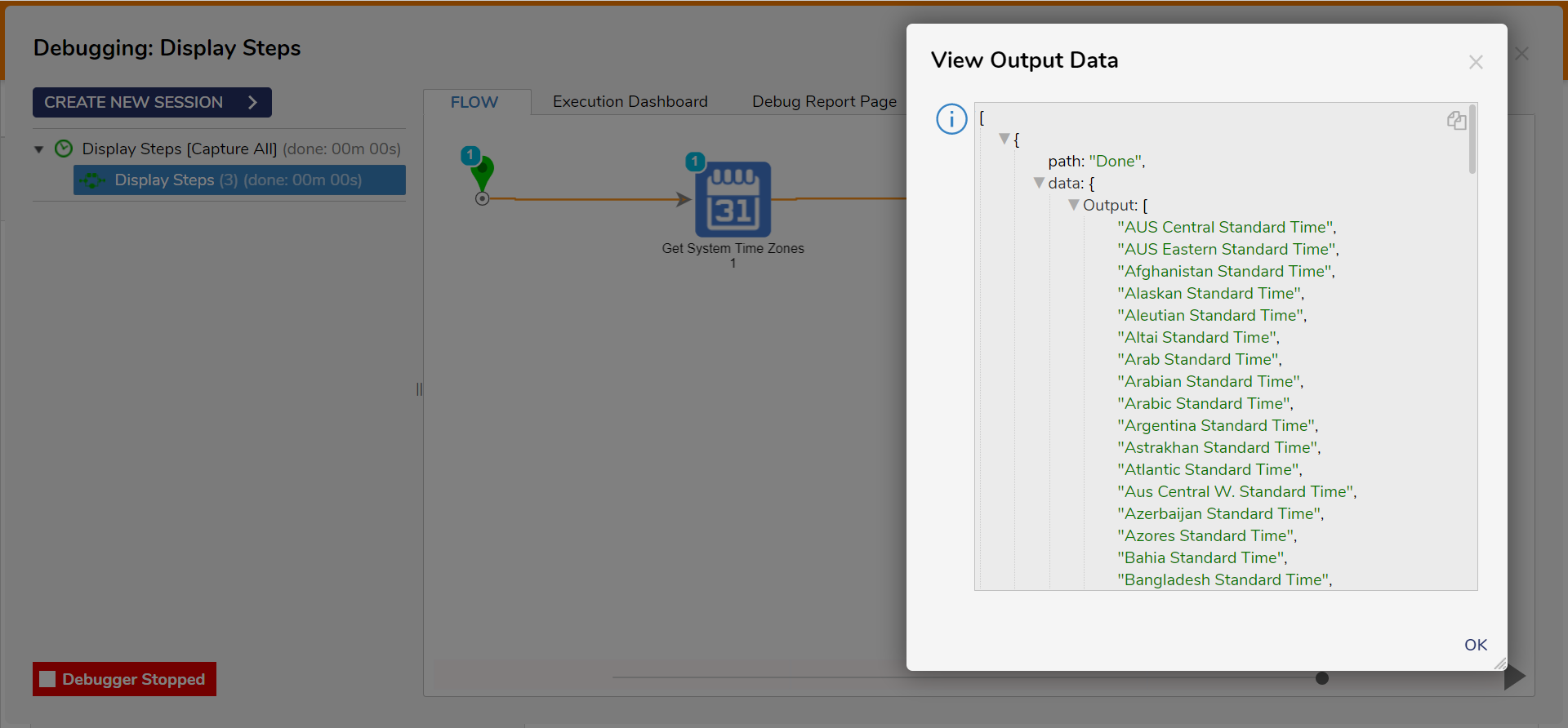Click "Afghanistan Standard Time" entry
Viewport: 1568px width, 728px height.
1226,271
